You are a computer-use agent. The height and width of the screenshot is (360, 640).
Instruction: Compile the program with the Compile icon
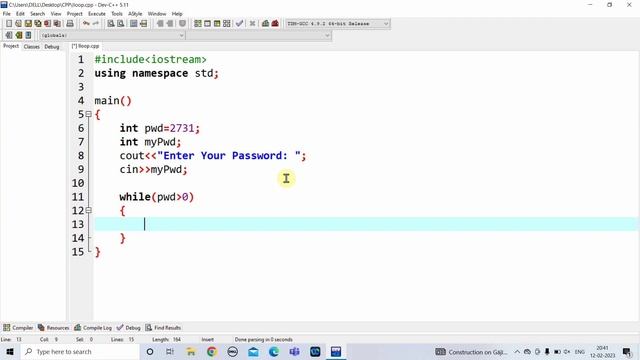198,24
